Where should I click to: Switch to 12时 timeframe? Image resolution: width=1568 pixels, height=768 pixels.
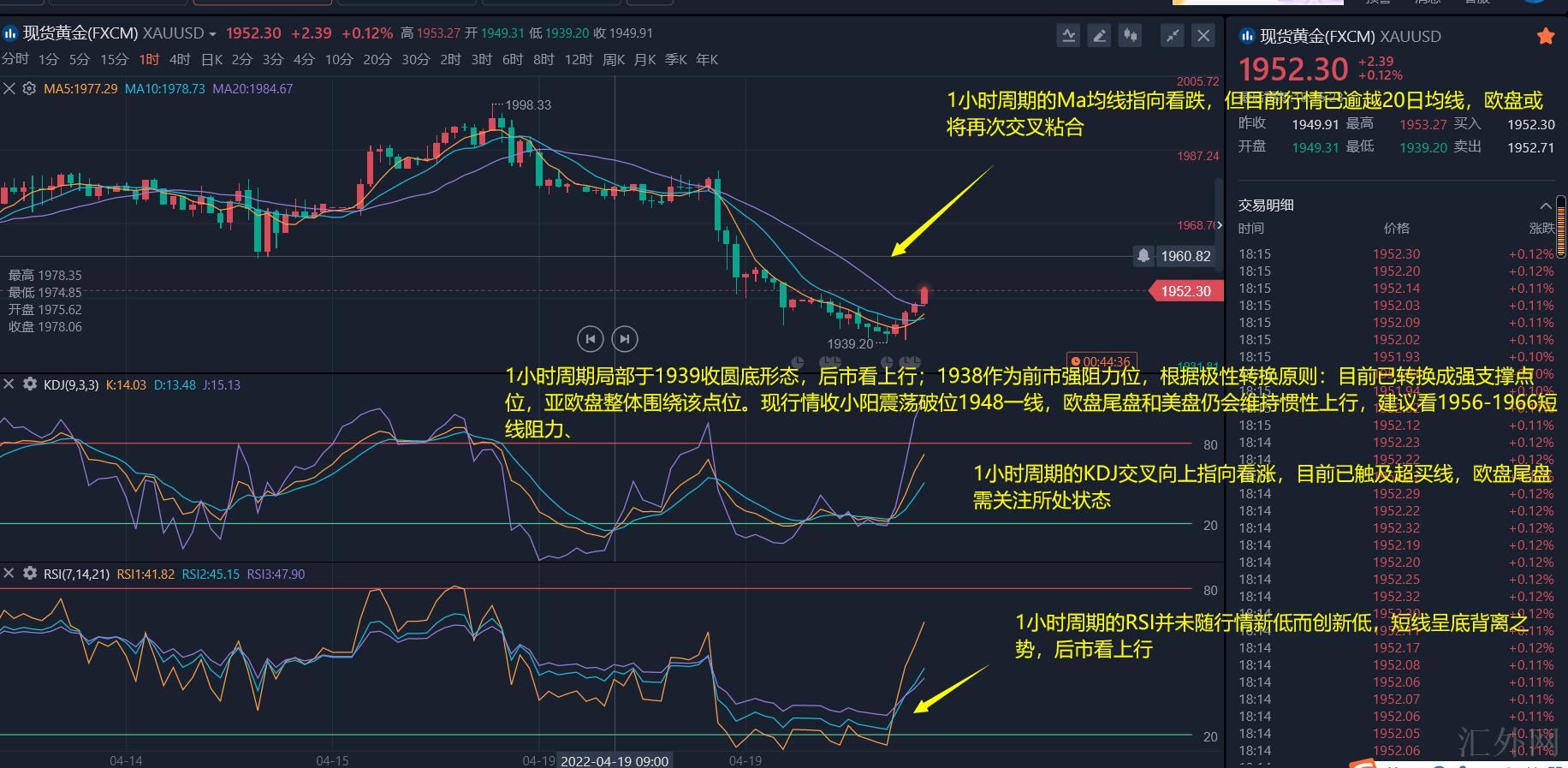click(579, 59)
